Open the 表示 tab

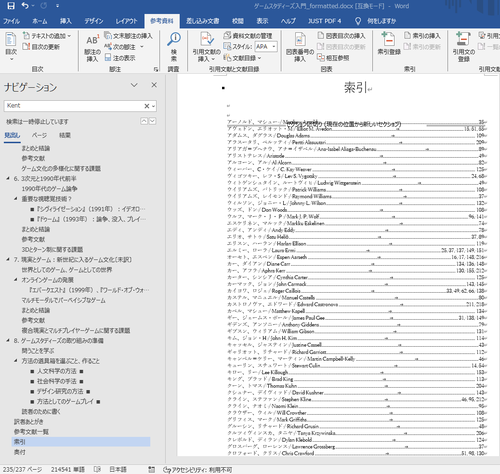click(262, 21)
